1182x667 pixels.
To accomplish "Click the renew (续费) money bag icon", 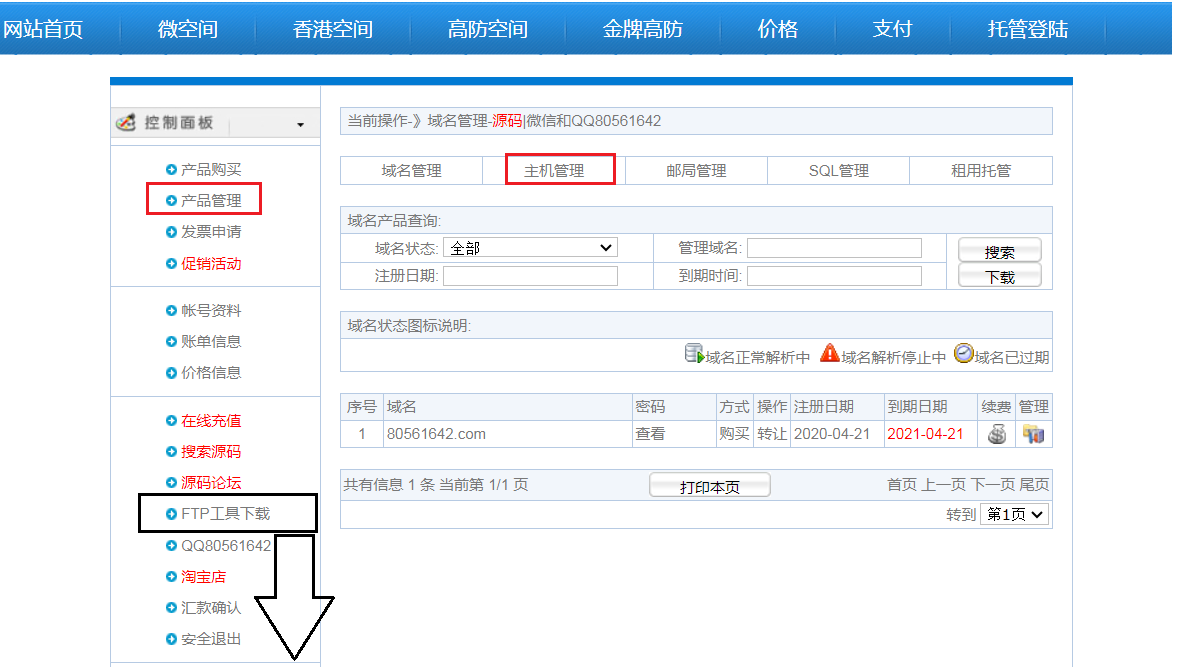I will pos(997,435).
